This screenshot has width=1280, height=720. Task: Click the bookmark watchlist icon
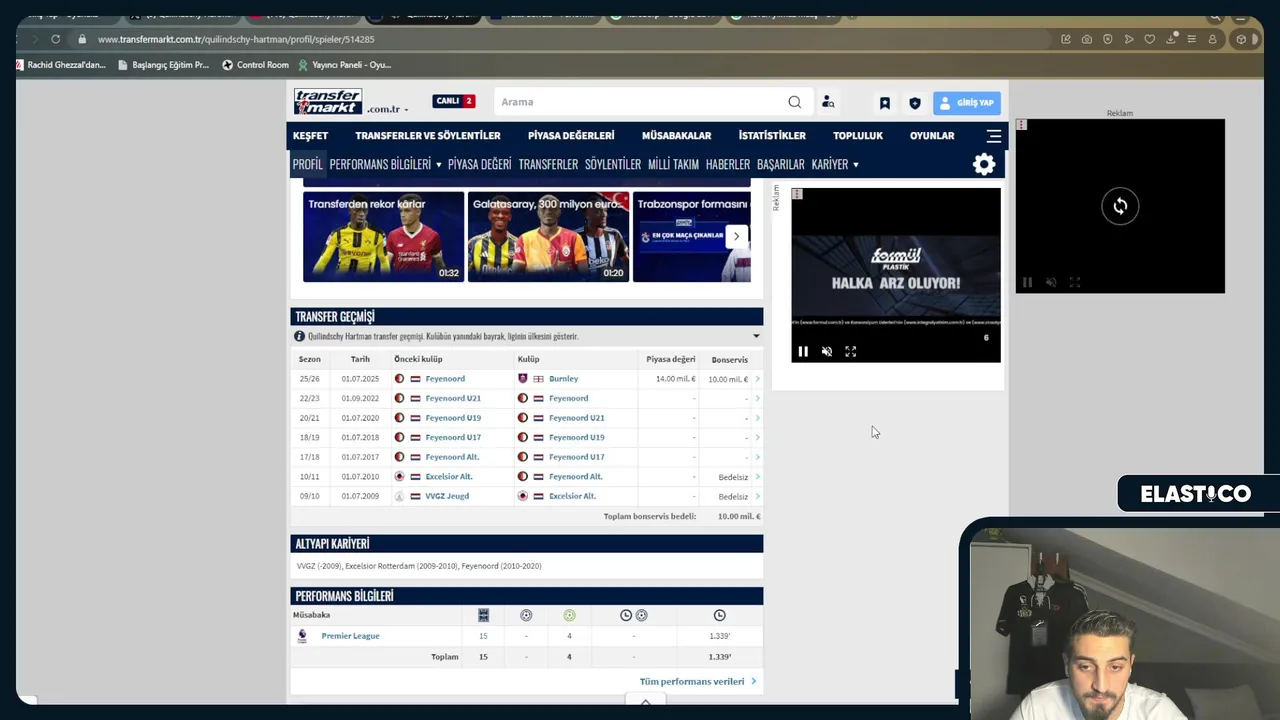pyautogui.click(x=885, y=103)
